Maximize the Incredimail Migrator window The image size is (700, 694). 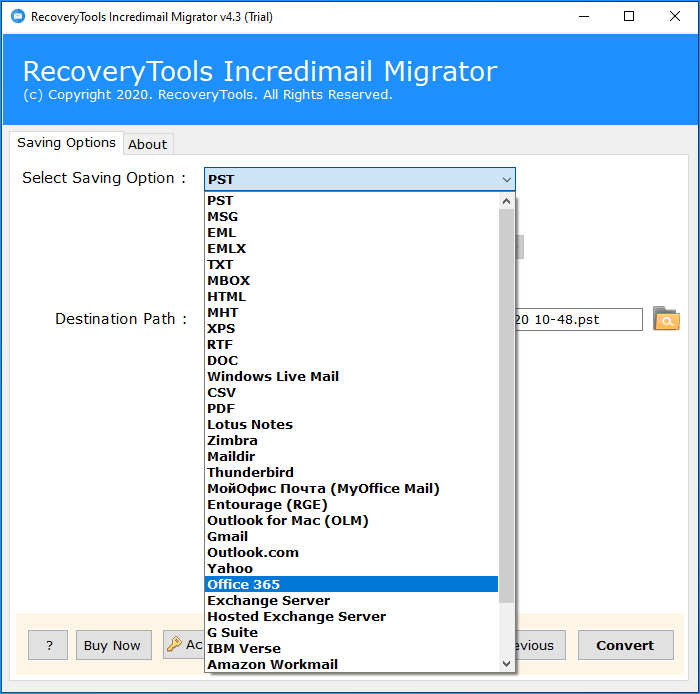coord(629,17)
